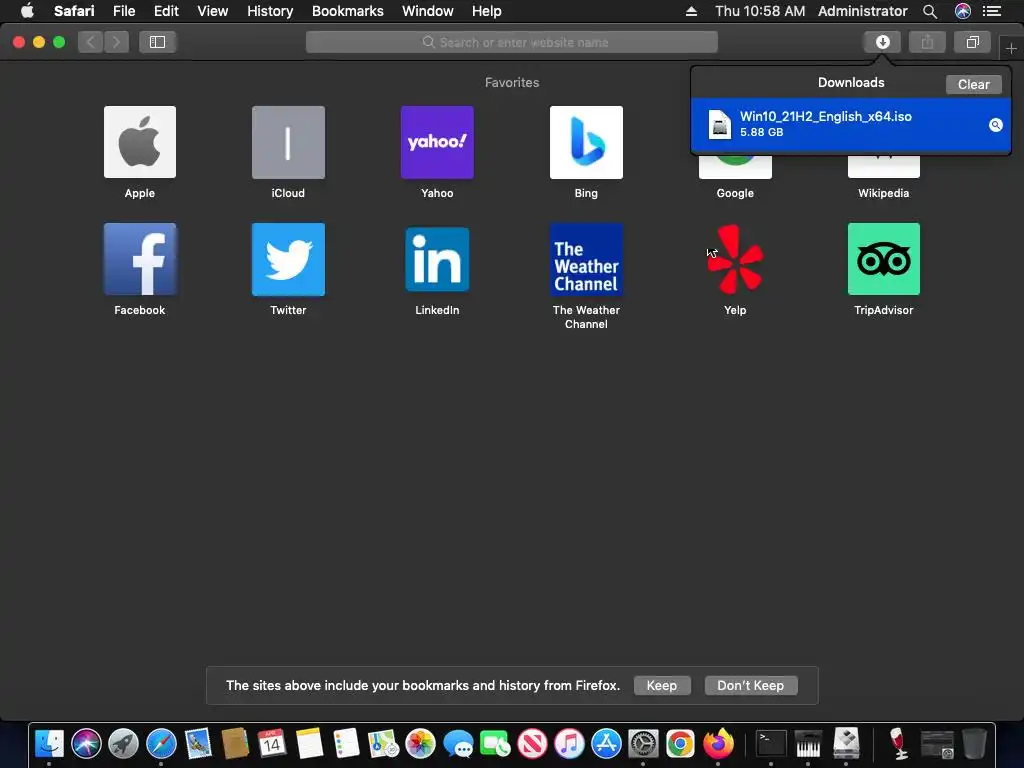Open Reminders from the Dock
Image resolution: width=1024 pixels, height=768 pixels.
tap(346, 743)
